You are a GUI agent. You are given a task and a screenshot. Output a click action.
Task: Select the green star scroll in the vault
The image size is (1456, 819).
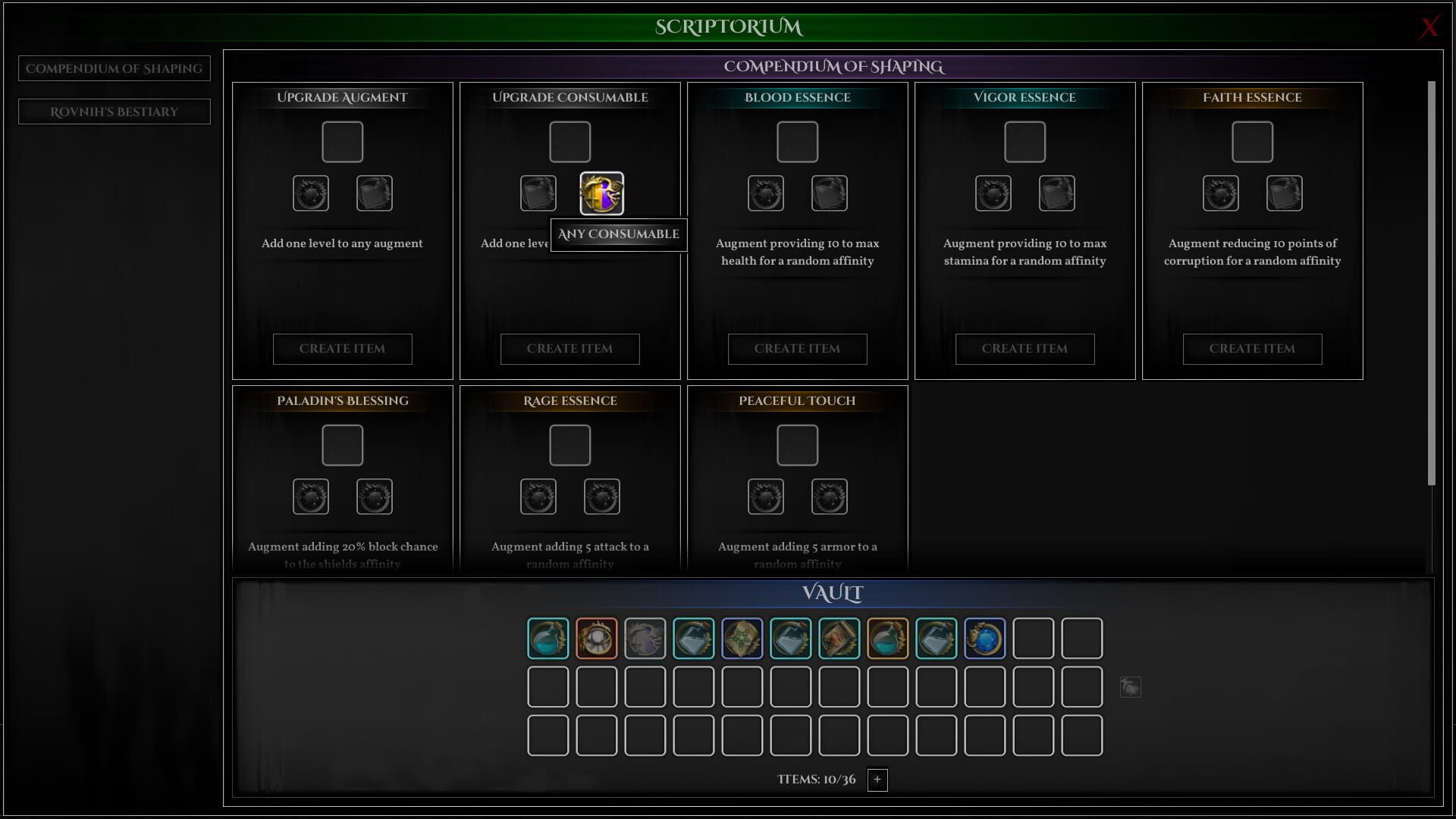742,638
